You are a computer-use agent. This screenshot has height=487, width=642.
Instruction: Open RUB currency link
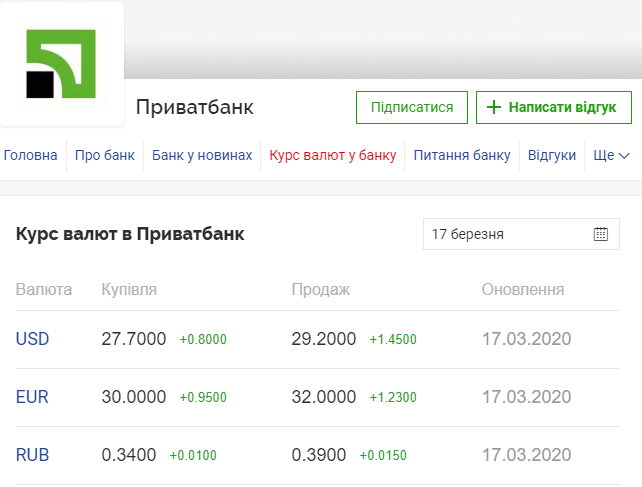[32, 455]
